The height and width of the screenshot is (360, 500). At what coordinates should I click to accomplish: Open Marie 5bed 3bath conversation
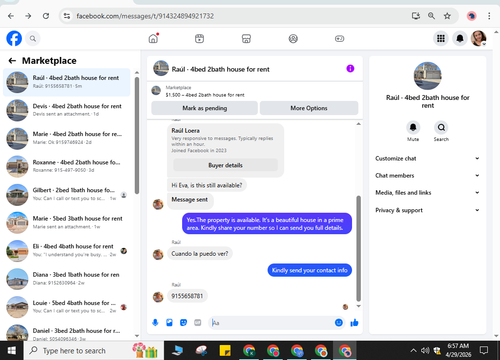coord(67,223)
